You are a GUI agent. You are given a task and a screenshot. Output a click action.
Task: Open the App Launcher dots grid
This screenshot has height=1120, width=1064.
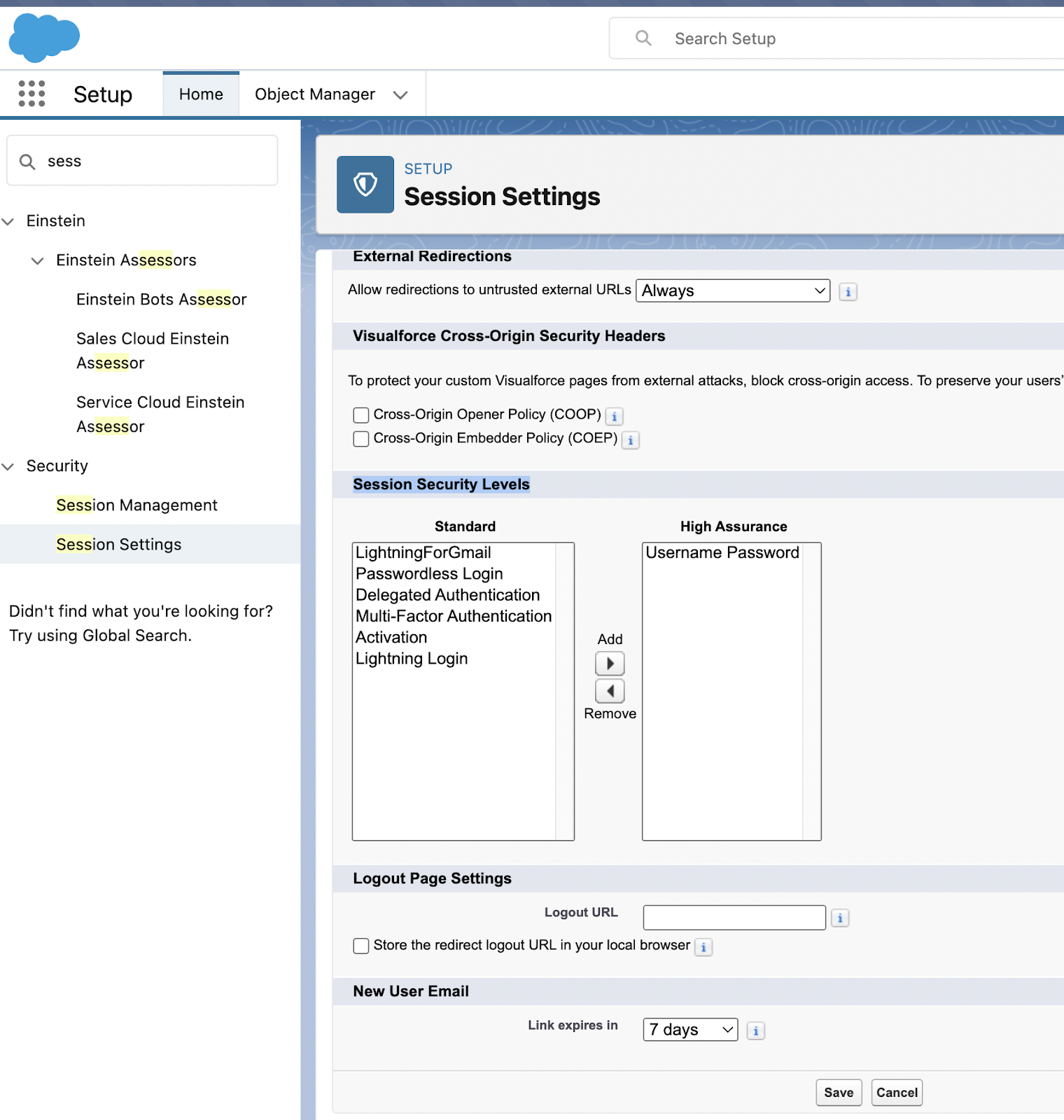(x=31, y=94)
